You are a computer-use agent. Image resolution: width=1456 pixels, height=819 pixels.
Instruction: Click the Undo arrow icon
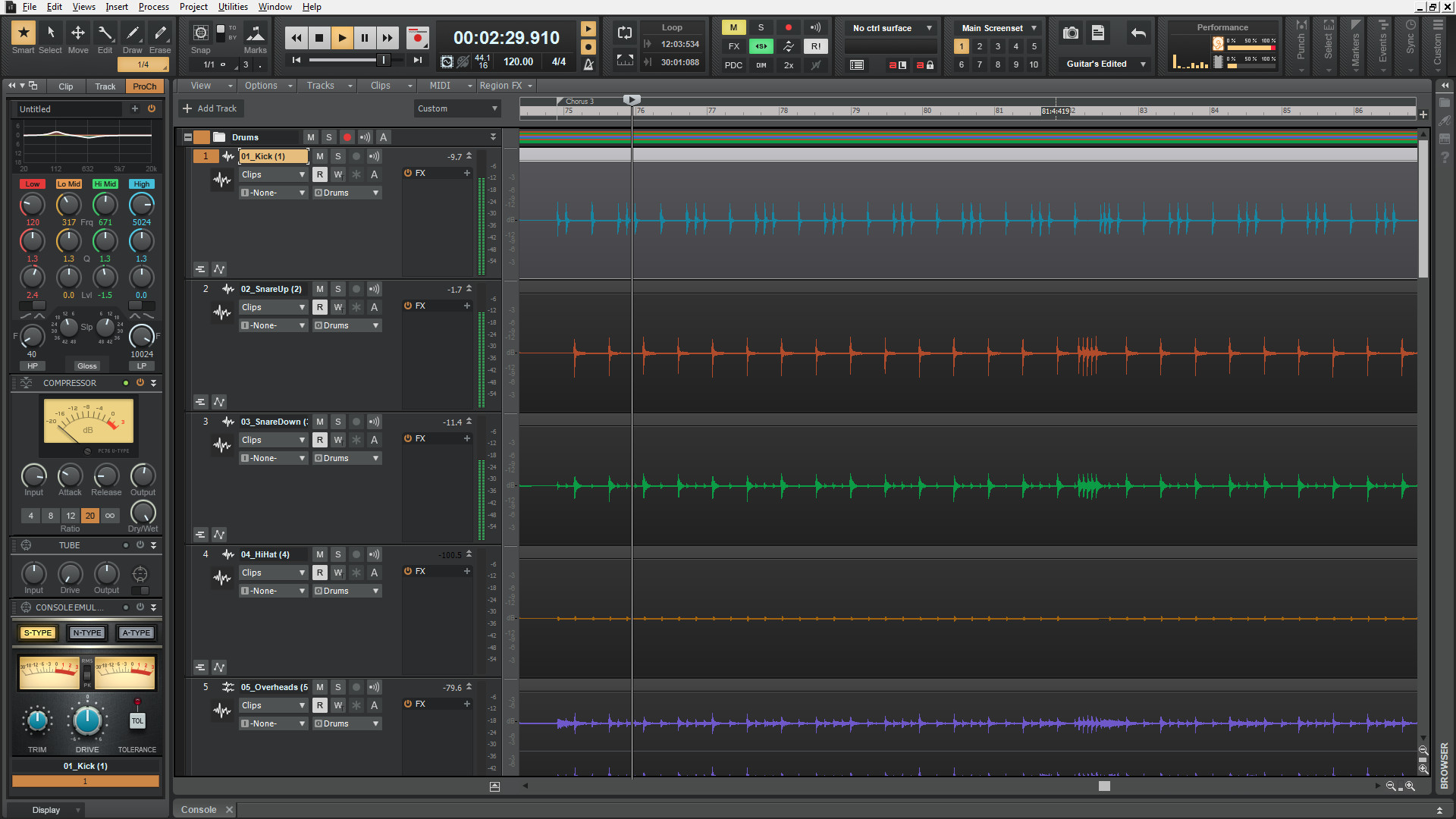point(1137,33)
